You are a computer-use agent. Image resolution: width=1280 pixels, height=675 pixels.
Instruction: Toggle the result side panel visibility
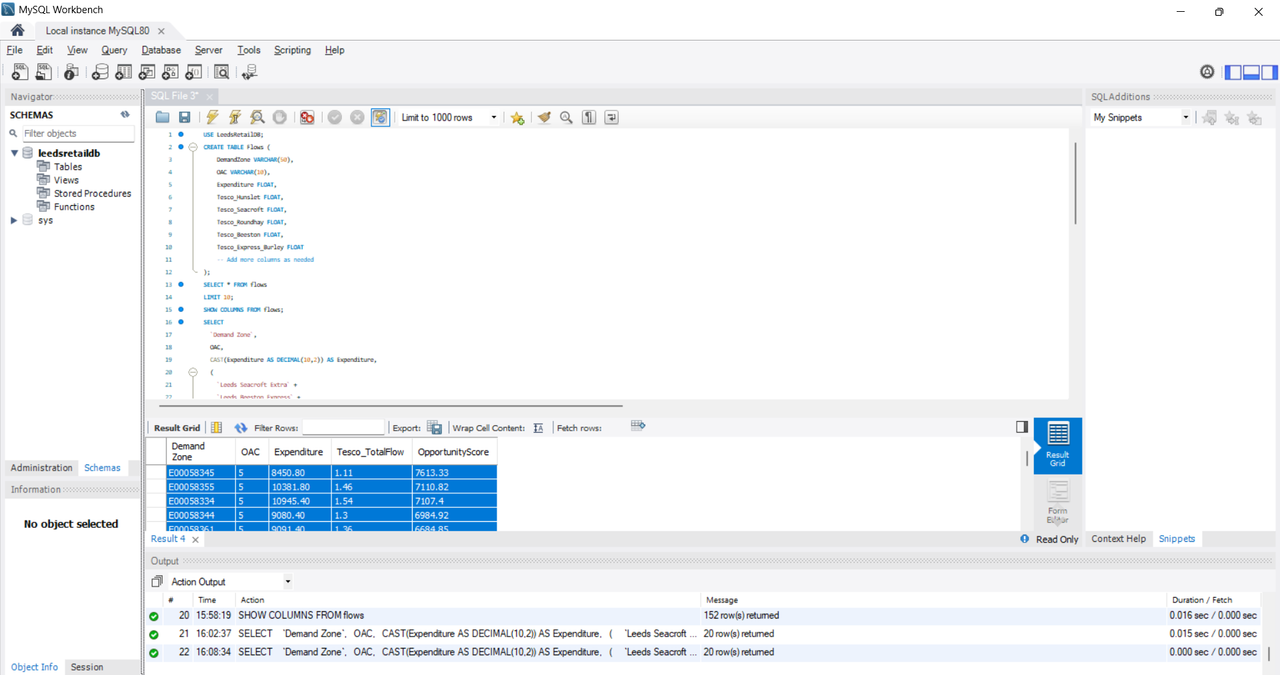coord(1022,427)
